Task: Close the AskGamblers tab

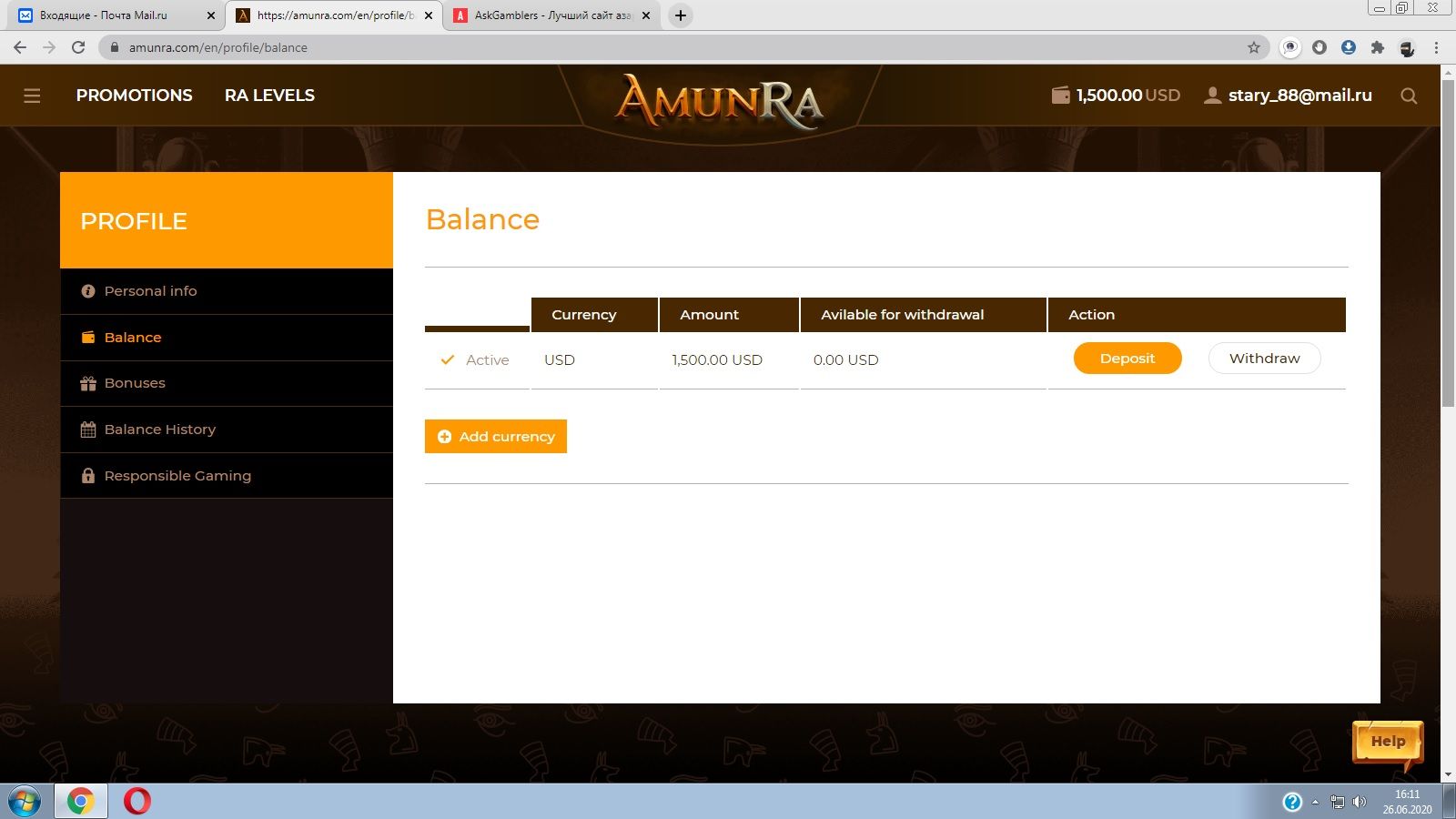Action: coord(646,15)
